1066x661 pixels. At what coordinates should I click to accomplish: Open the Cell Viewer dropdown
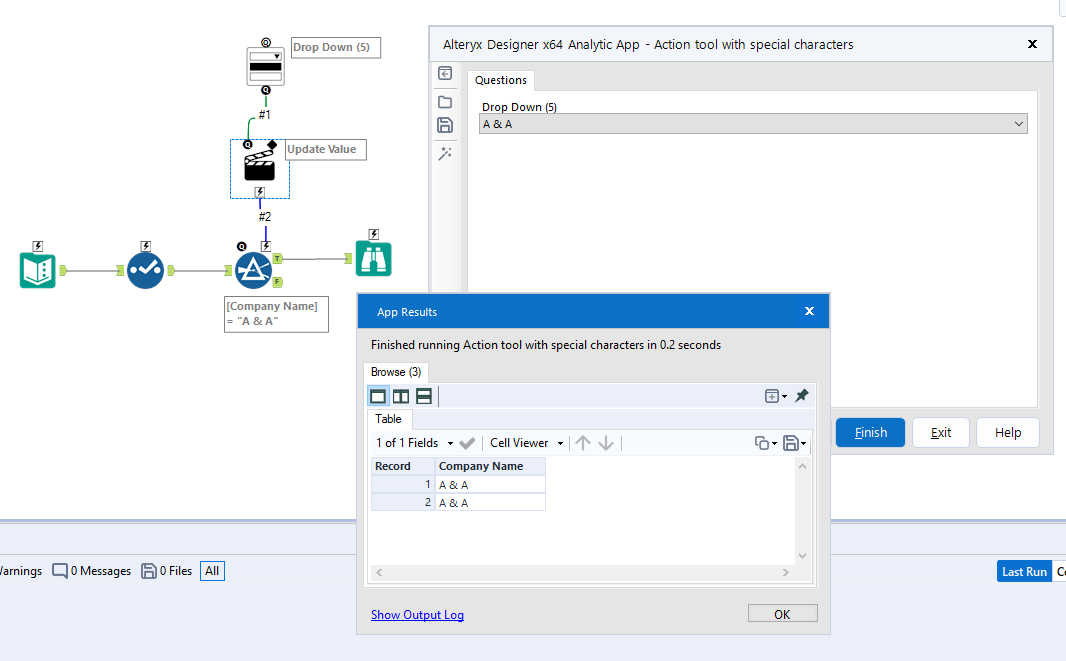click(526, 443)
